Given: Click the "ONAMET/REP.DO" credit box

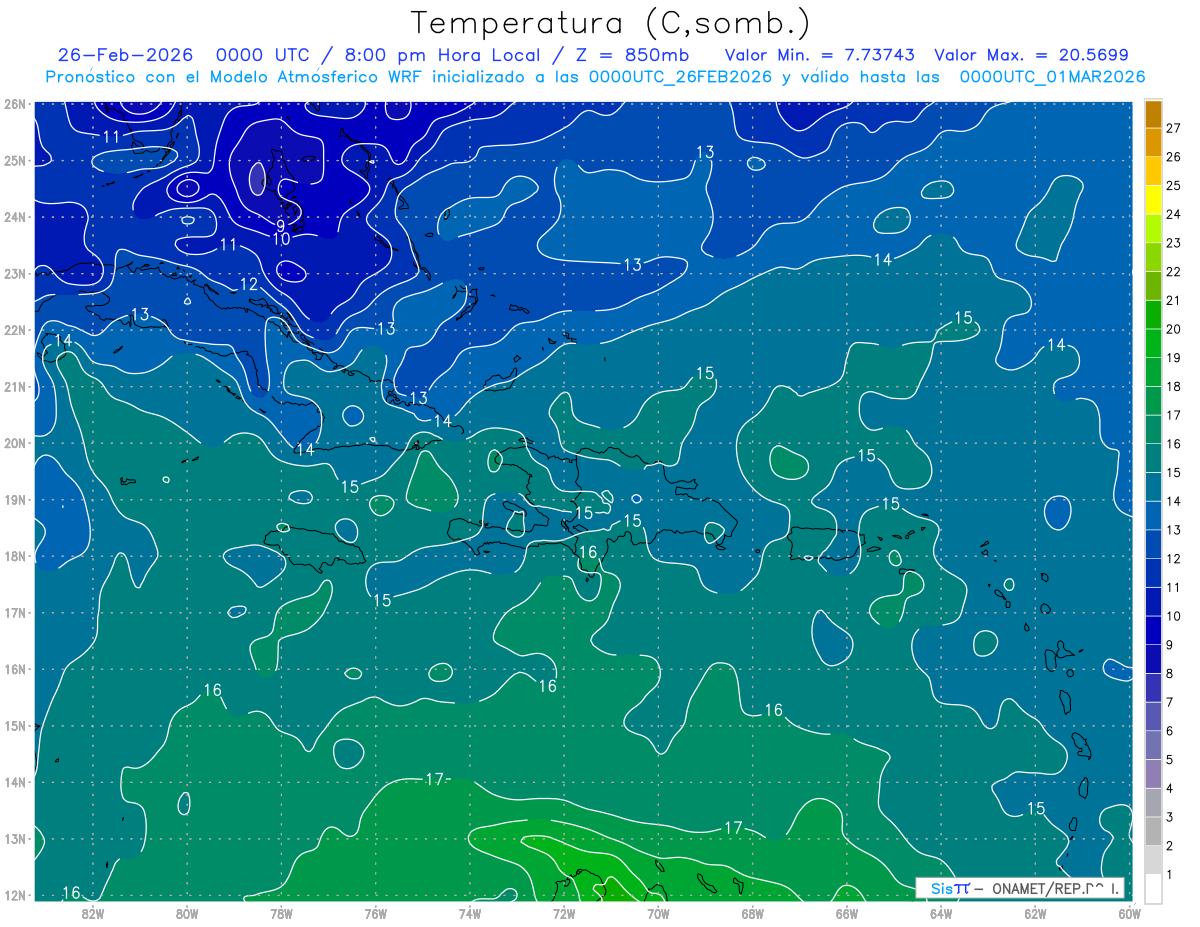Looking at the screenshot, I should 1019,887.
